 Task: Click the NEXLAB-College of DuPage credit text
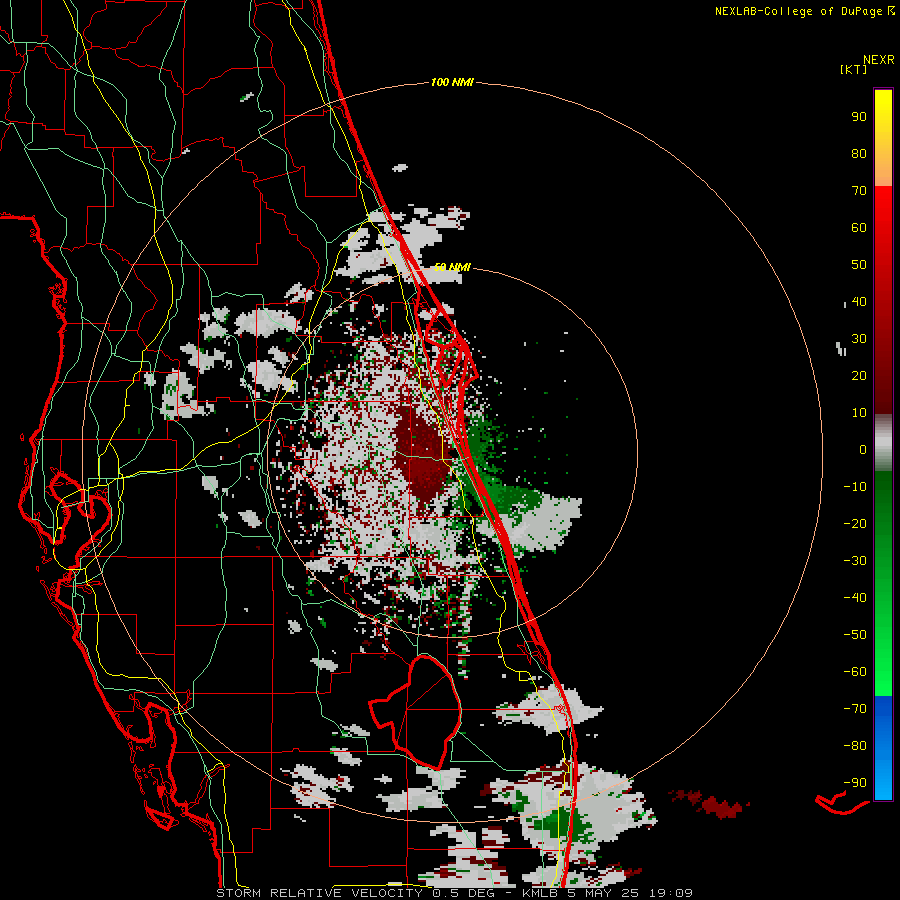(x=798, y=11)
